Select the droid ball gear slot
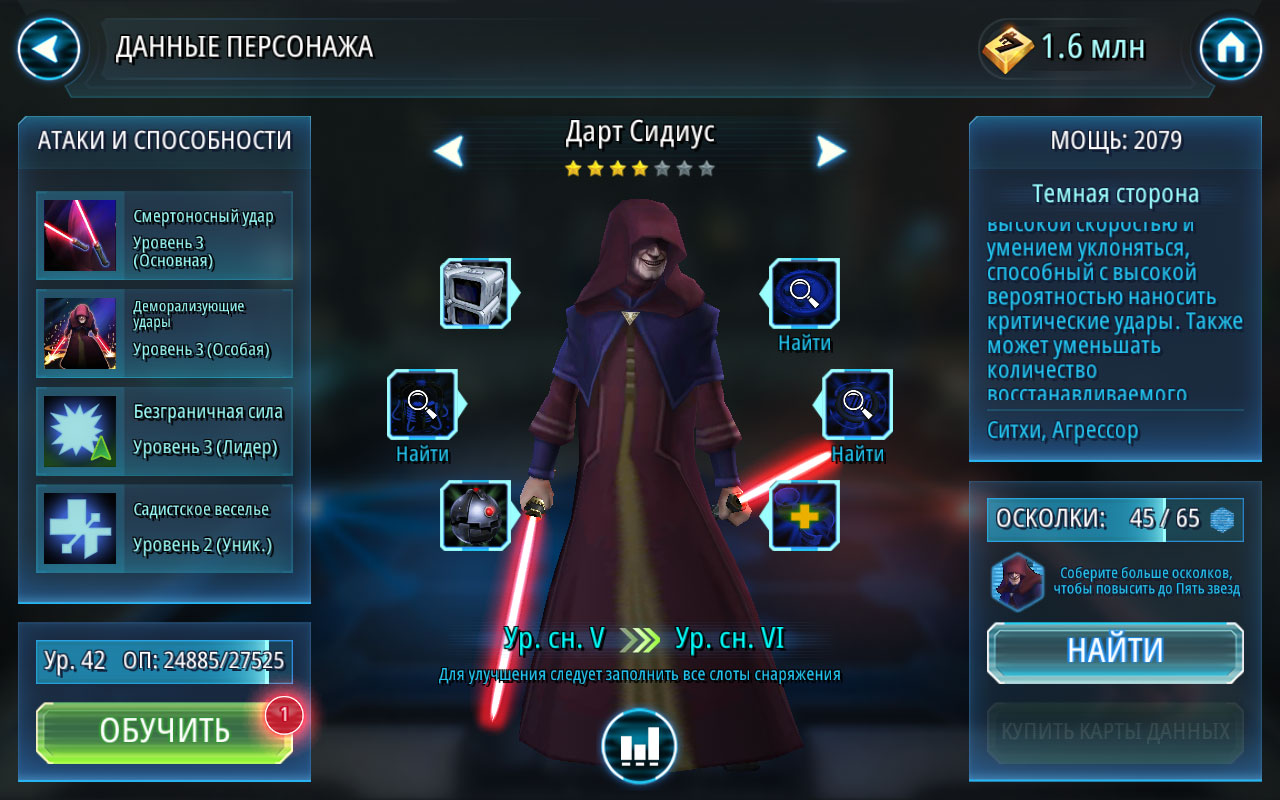This screenshot has height=800, width=1280. (476, 515)
